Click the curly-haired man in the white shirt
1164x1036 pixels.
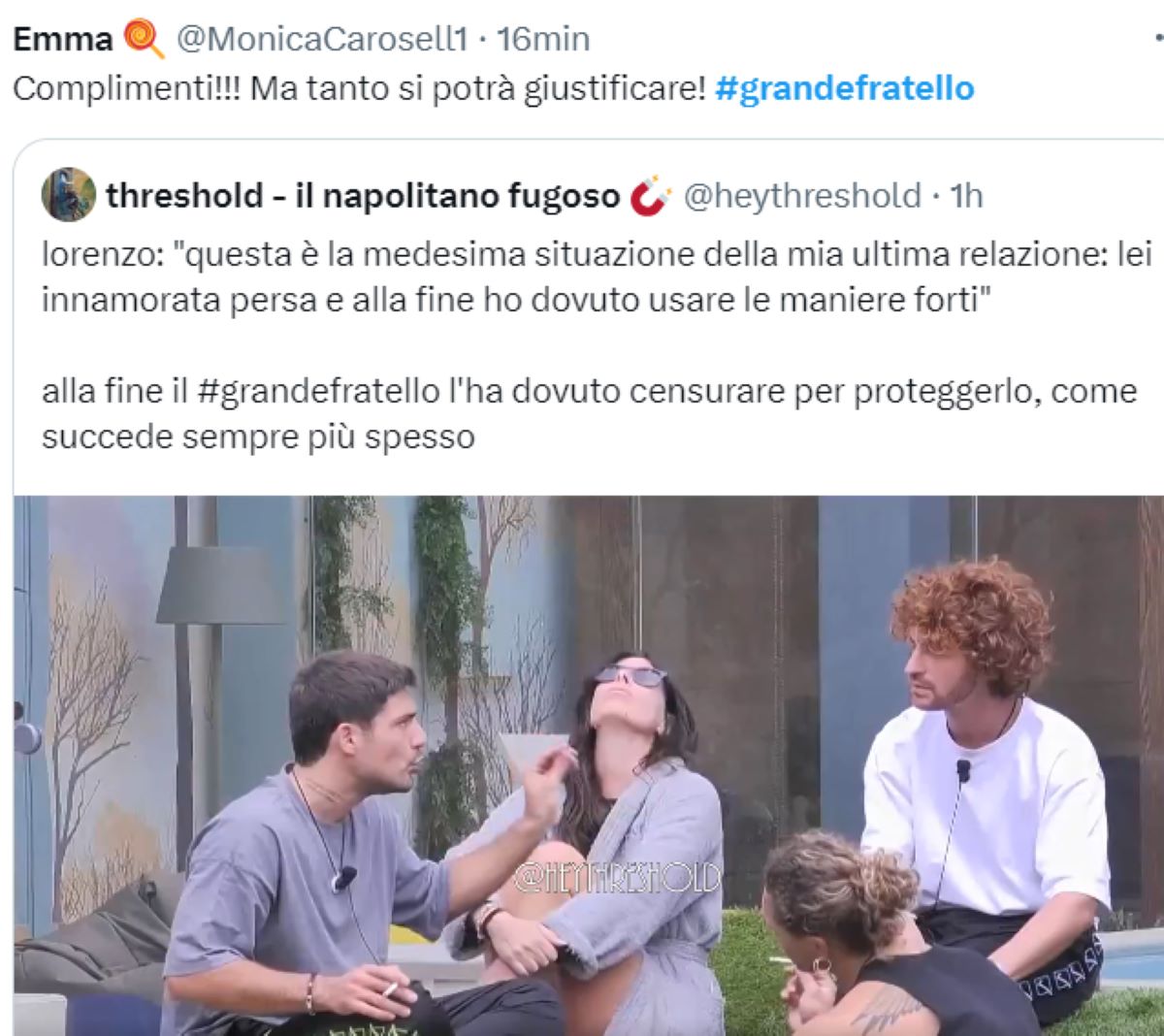[x=984, y=786]
